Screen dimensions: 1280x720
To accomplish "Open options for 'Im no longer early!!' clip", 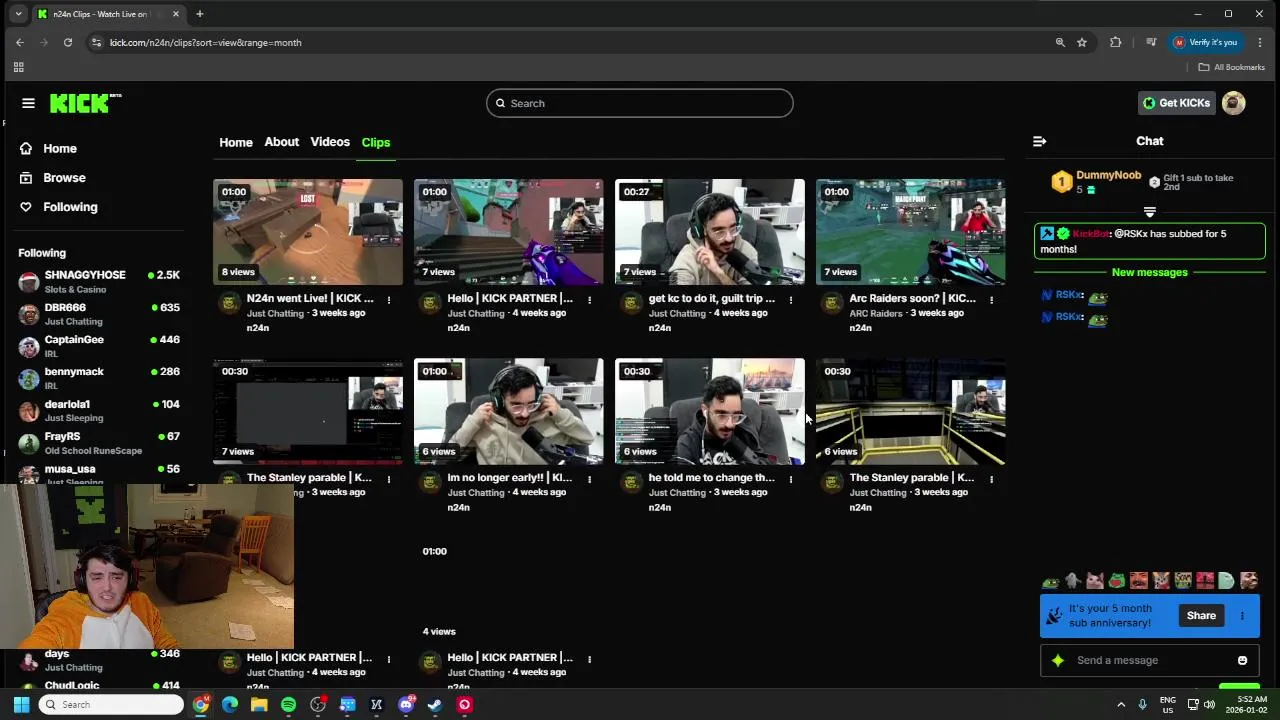I will coord(590,479).
